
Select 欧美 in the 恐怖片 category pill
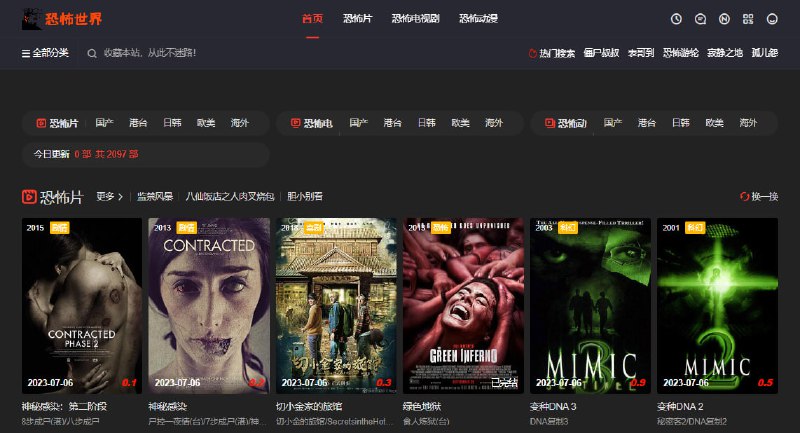206,123
